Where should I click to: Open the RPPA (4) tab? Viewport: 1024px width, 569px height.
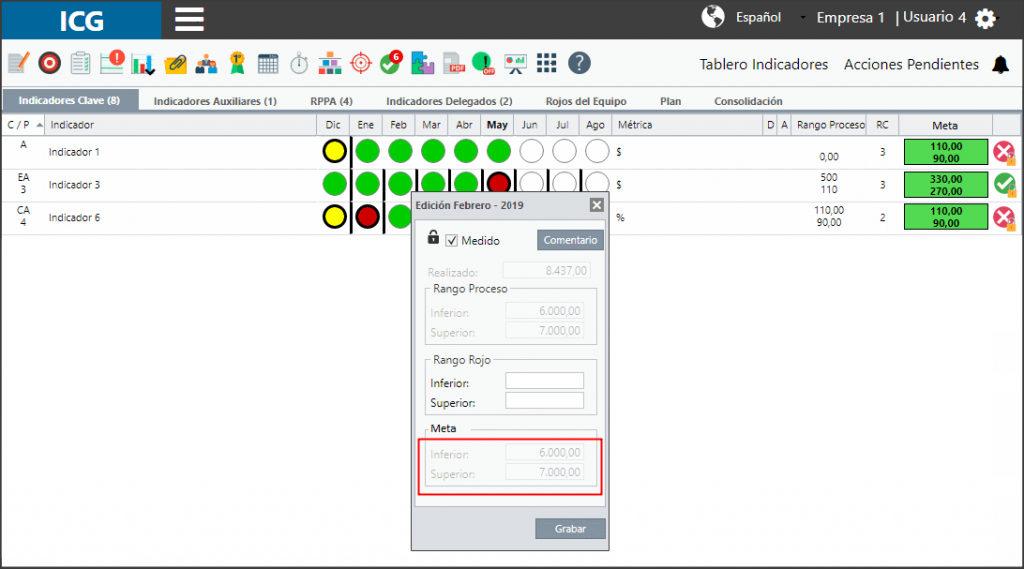tap(331, 101)
